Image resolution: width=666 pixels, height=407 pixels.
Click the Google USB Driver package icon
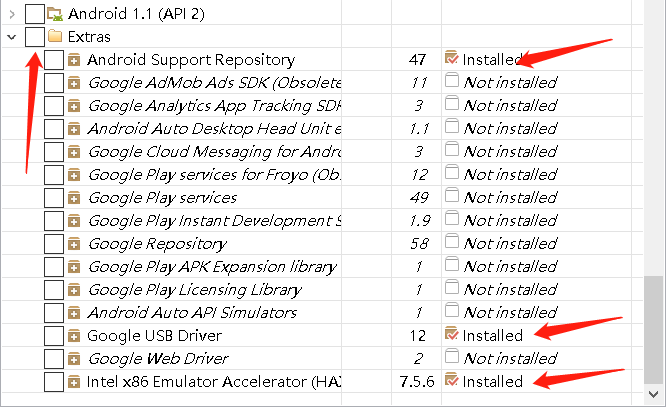click(x=74, y=336)
